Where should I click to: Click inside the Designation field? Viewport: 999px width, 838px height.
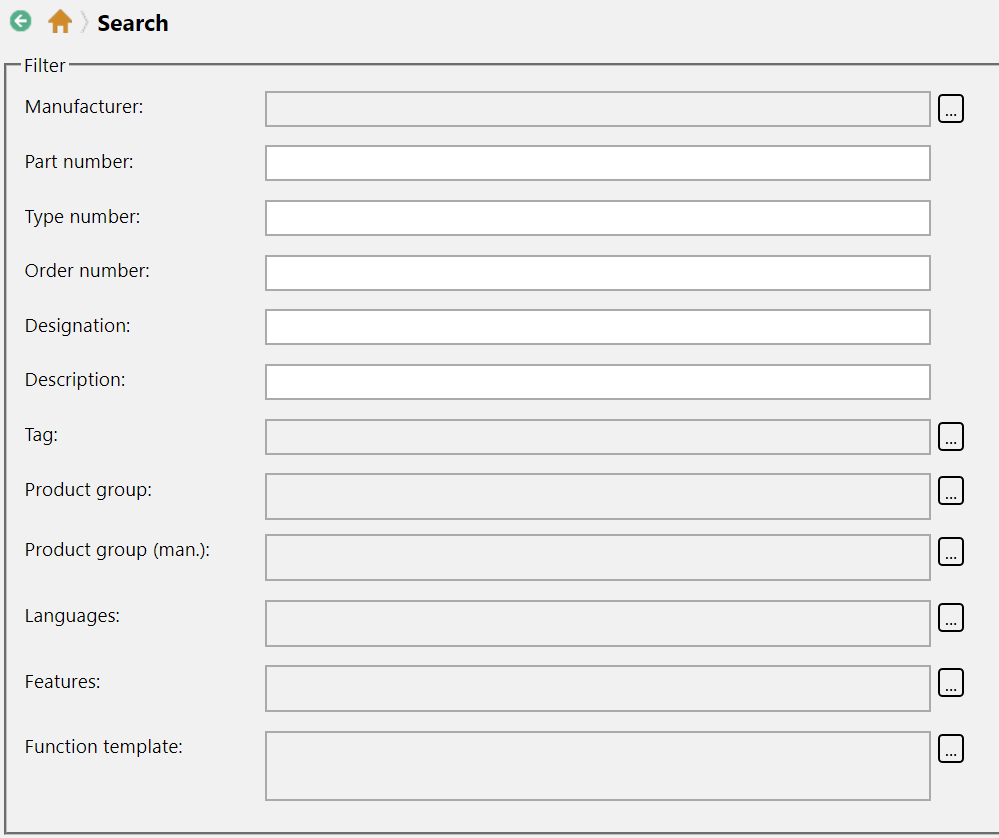point(596,326)
